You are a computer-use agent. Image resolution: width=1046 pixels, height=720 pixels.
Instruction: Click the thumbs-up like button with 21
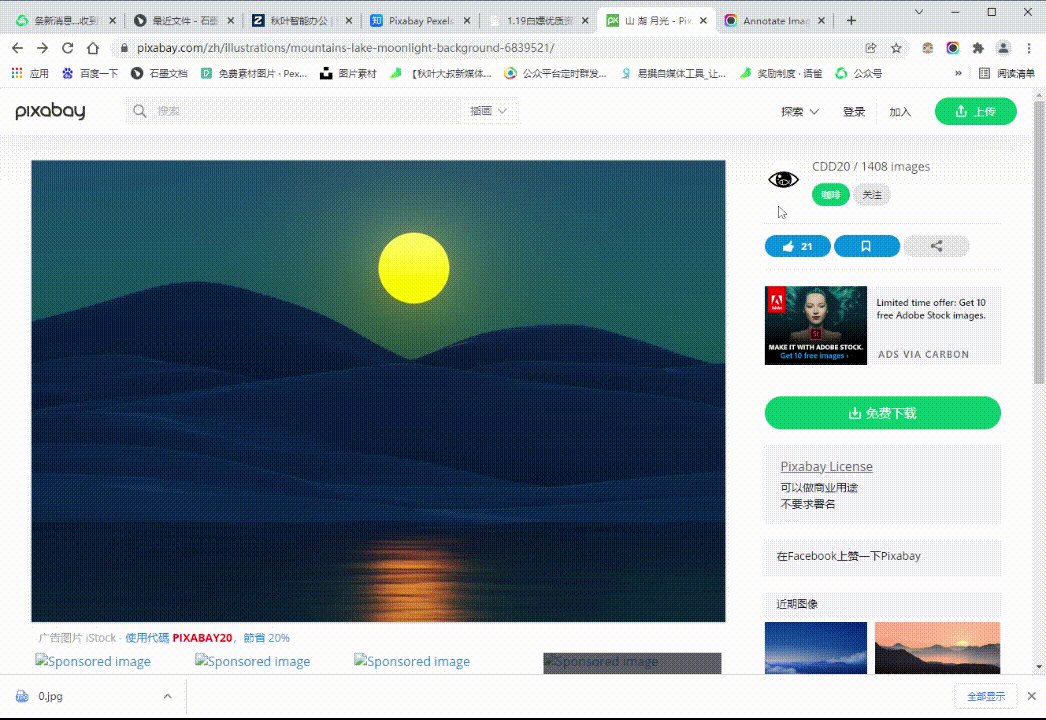coord(797,246)
